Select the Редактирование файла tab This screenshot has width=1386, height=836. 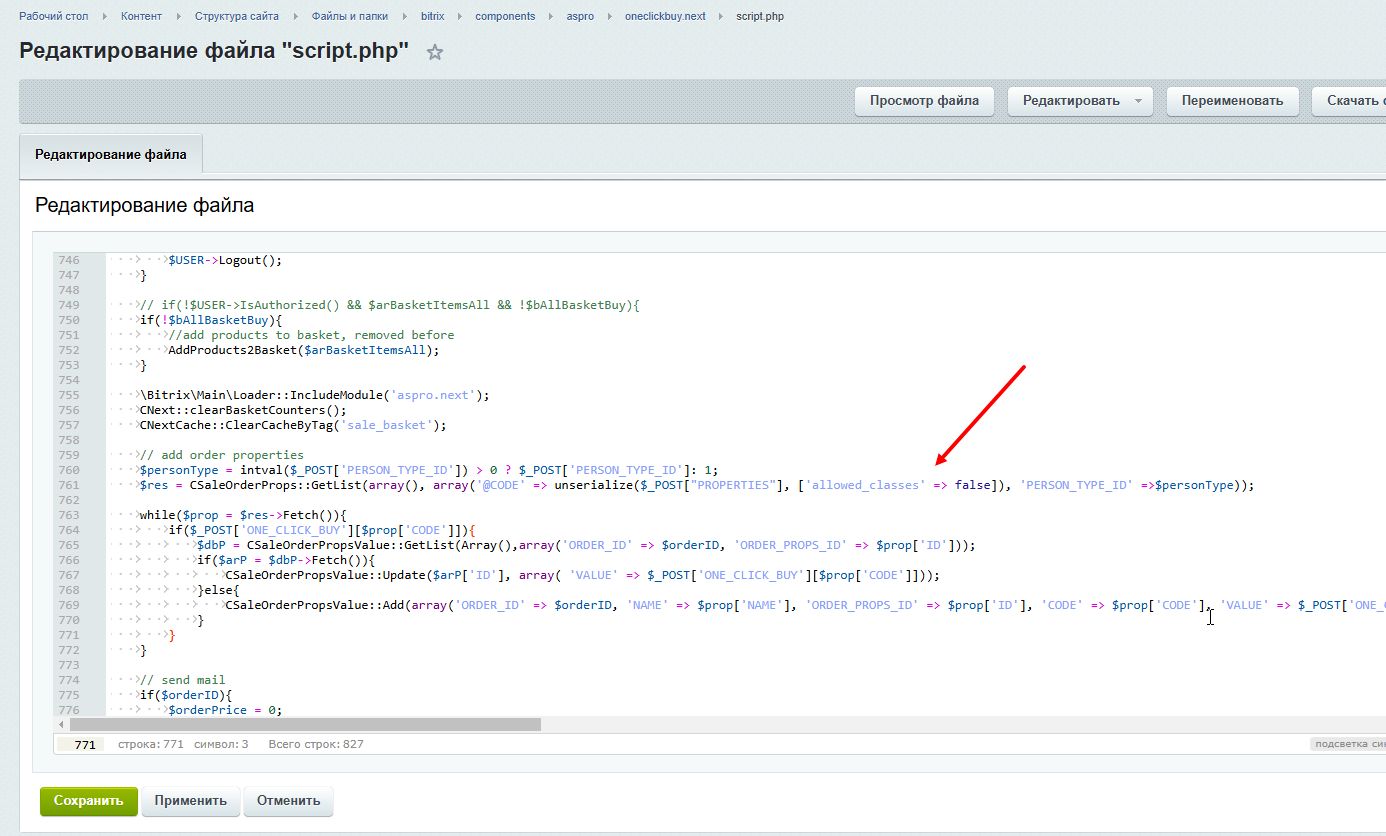(x=111, y=155)
